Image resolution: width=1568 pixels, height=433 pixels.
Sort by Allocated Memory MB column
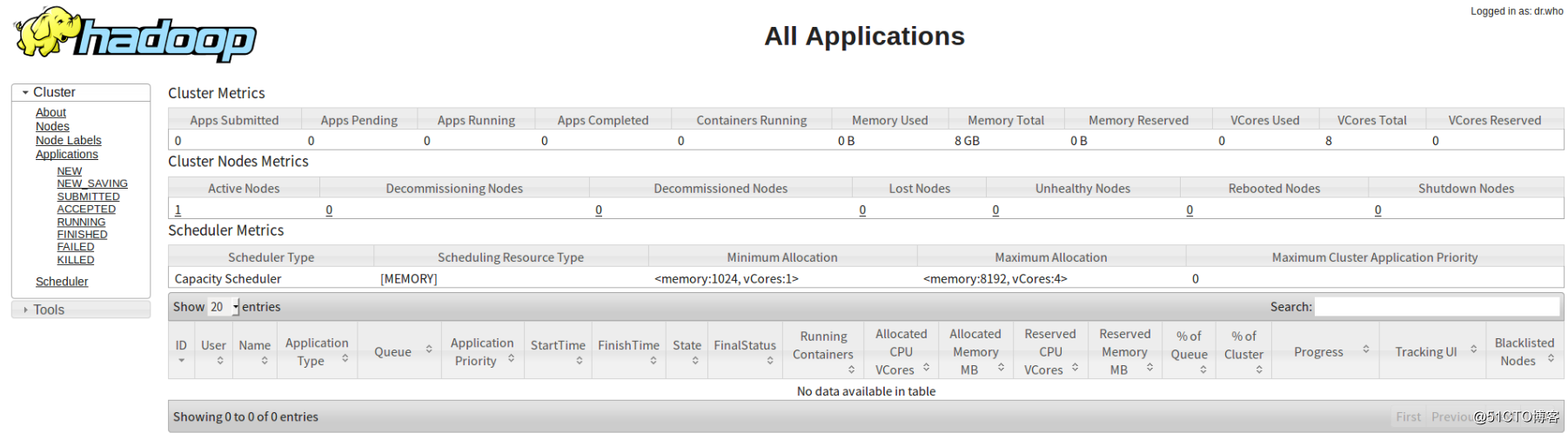pos(975,351)
